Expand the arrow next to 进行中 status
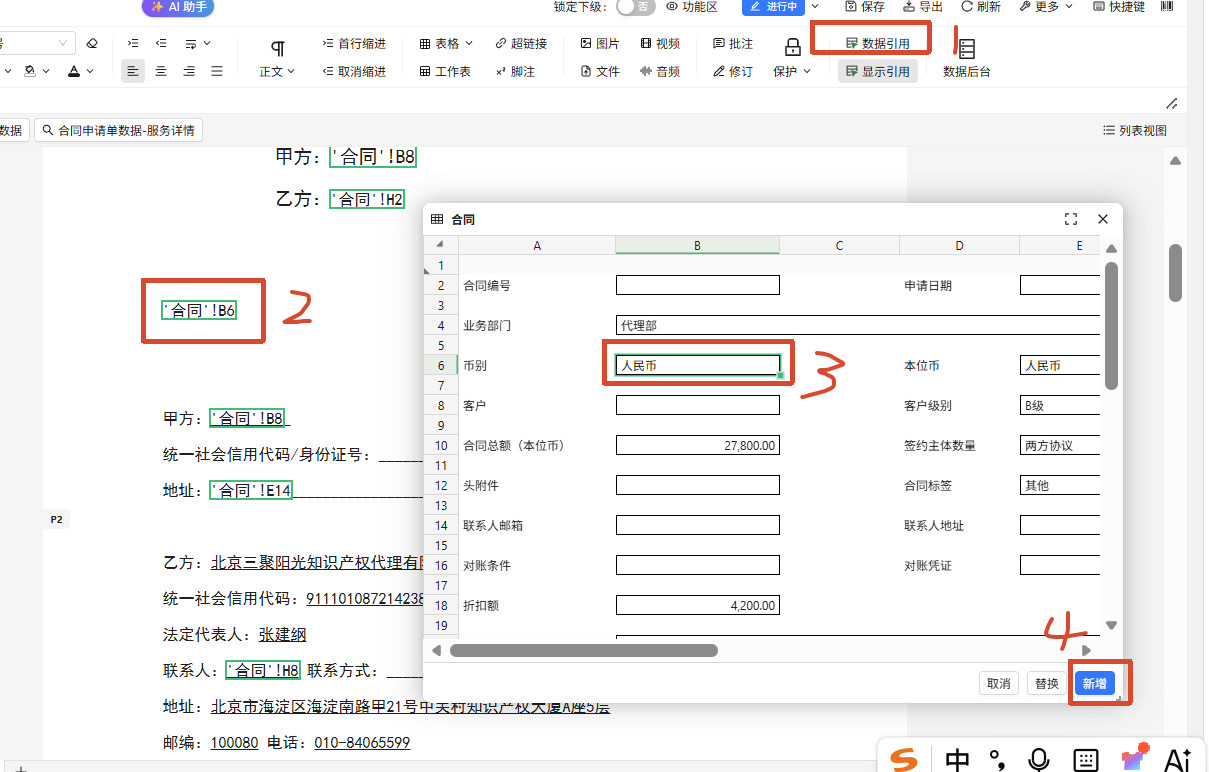1209x772 pixels. [x=815, y=7]
